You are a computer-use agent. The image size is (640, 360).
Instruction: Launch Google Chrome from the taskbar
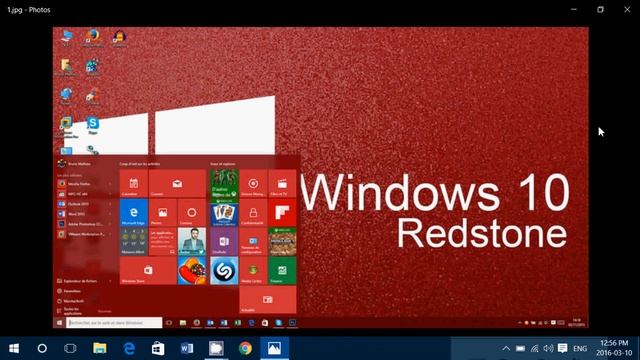pos(245,348)
